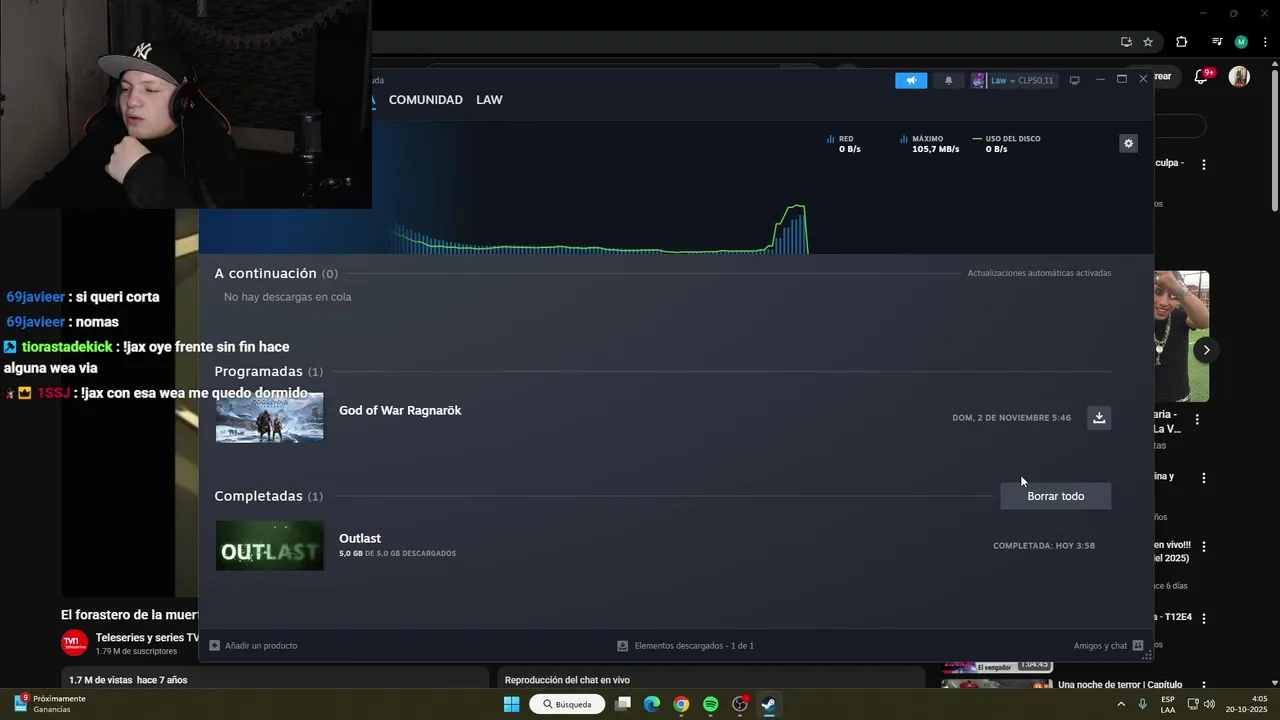Image resolution: width=1280 pixels, height=720 pixels.
Task: Open Elementos descargados status
Action: pos(685,646)
